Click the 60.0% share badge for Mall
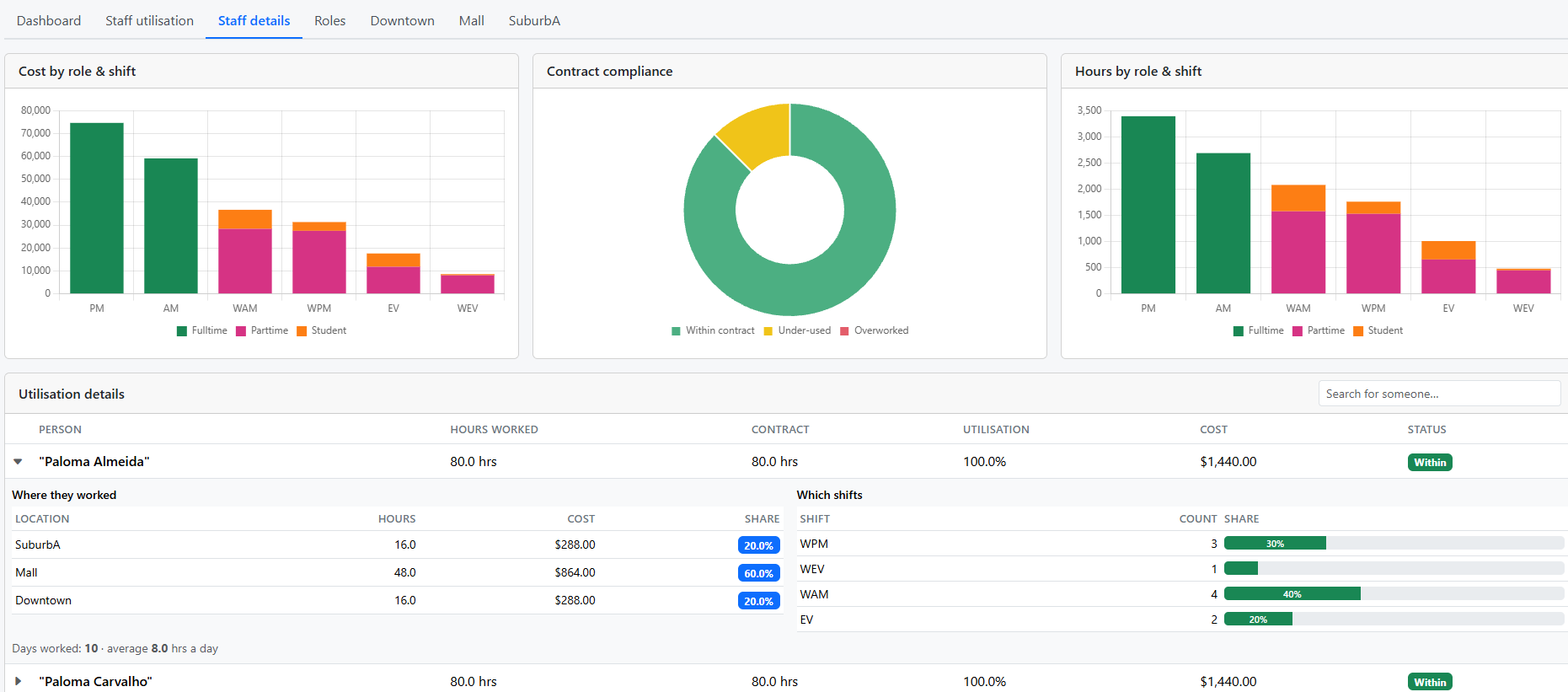1568x692 pixels. [758, 573]
